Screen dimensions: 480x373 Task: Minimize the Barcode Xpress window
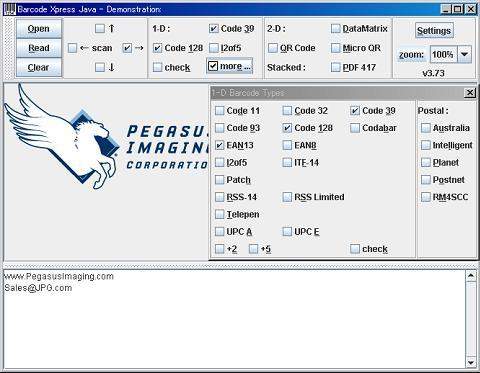tap(446, 9)
